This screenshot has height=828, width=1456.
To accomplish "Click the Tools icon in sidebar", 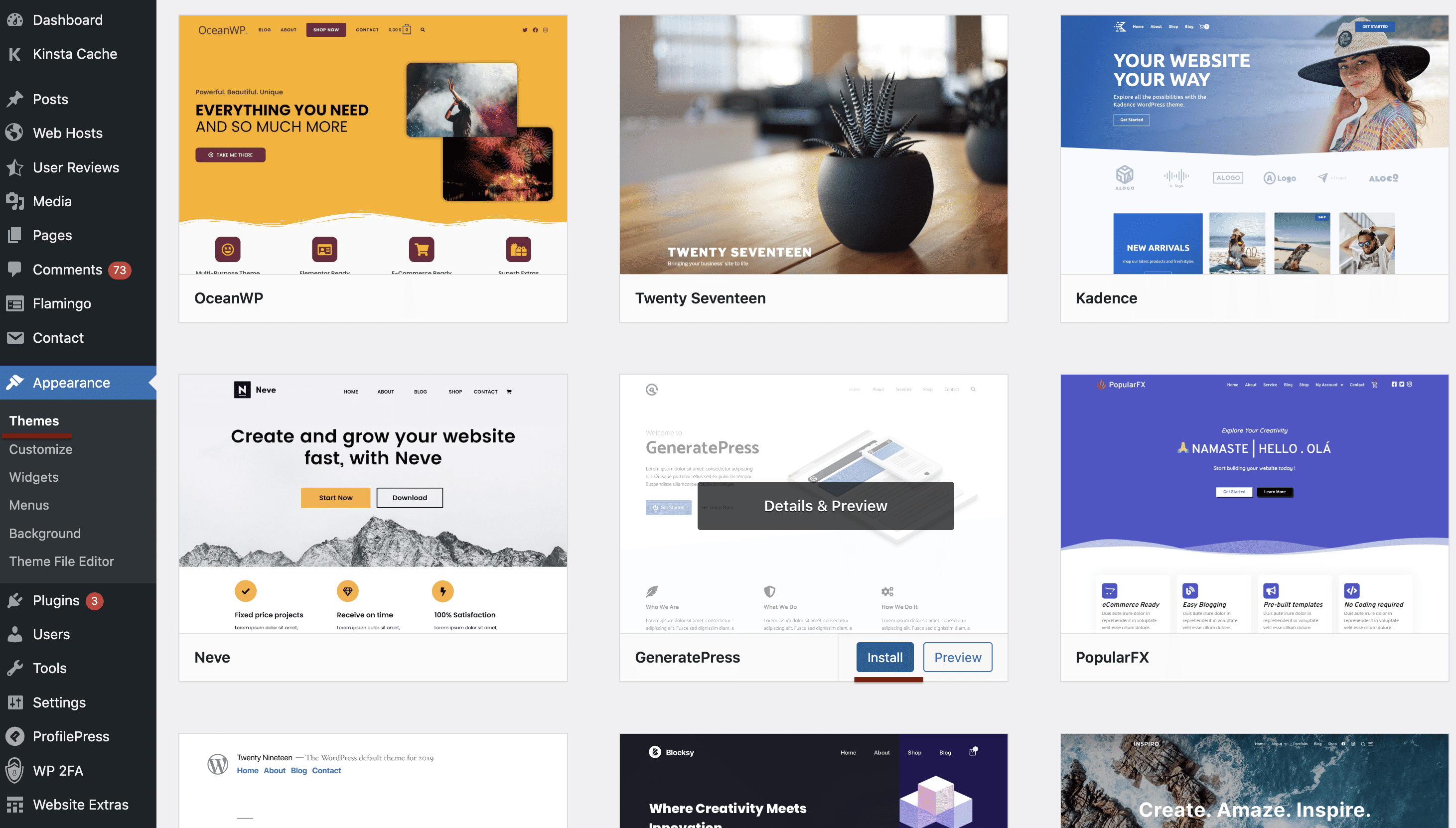I will (x=15, y=667).
